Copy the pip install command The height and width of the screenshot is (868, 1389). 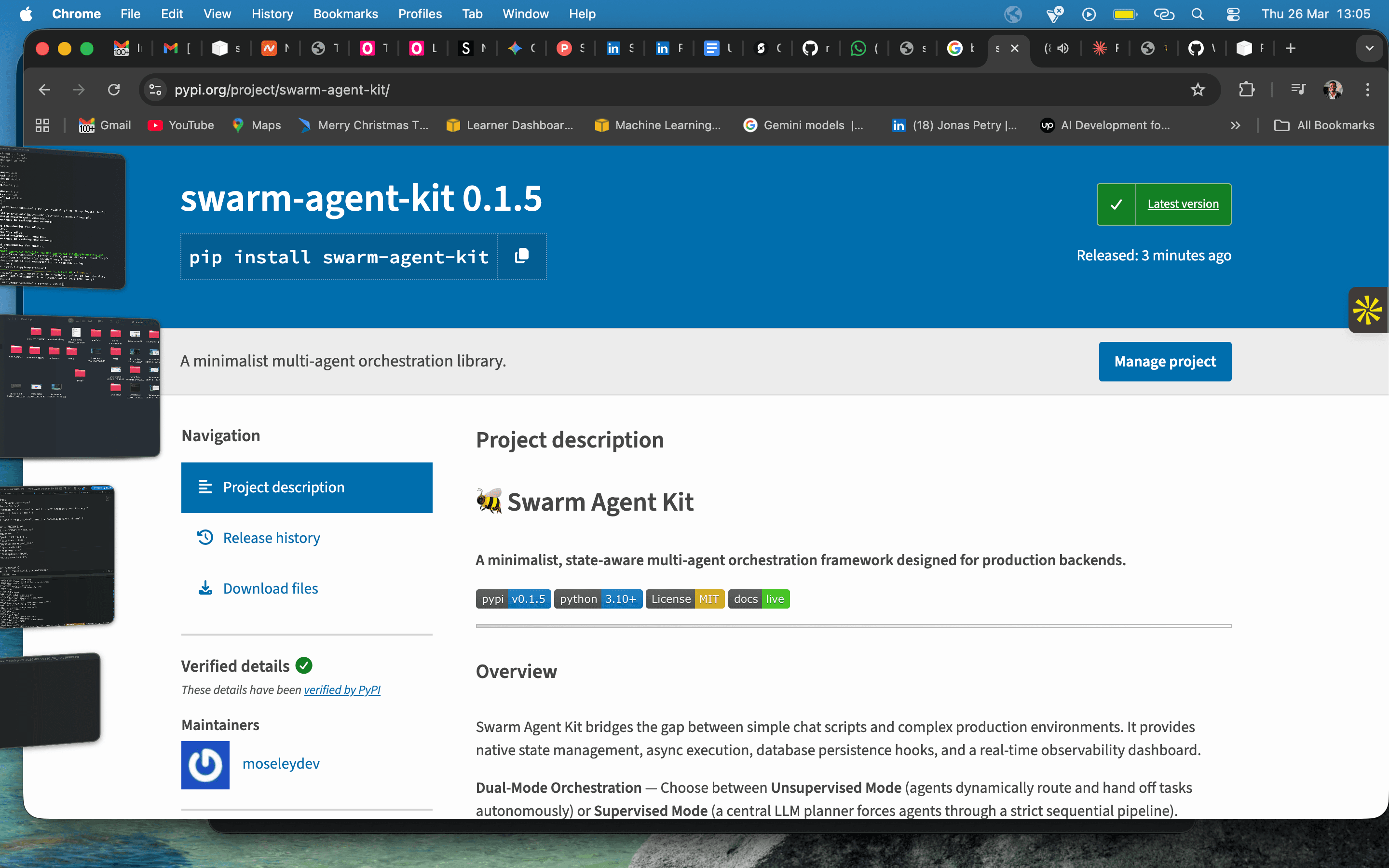521,256
